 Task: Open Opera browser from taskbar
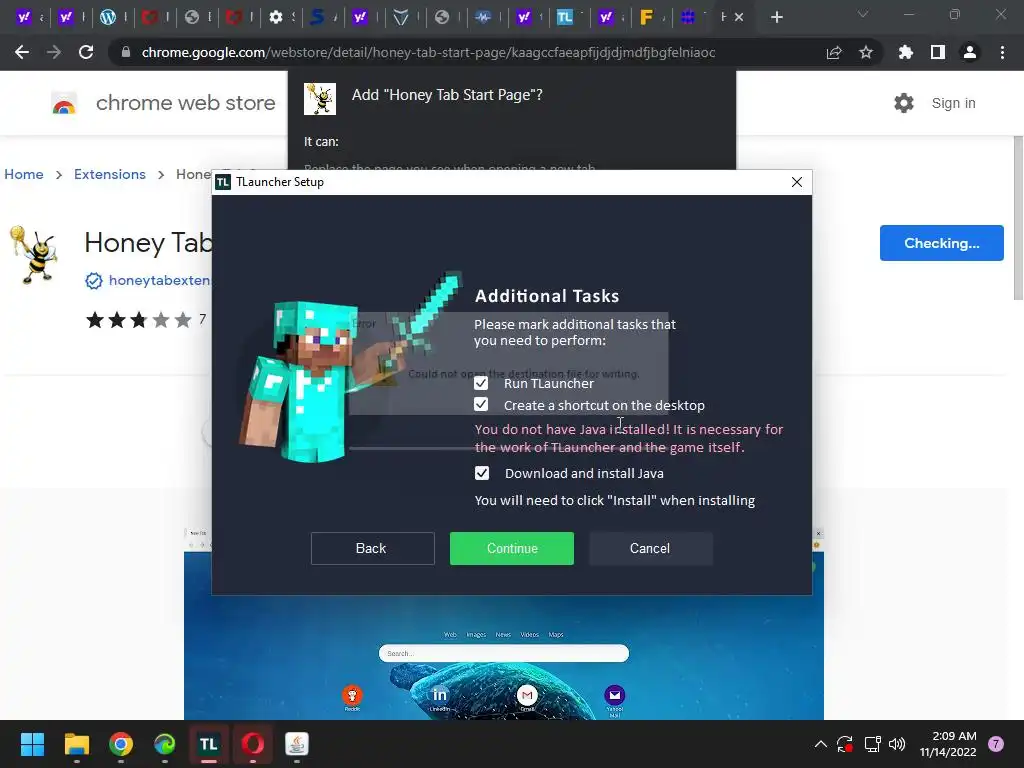(253, 744)
